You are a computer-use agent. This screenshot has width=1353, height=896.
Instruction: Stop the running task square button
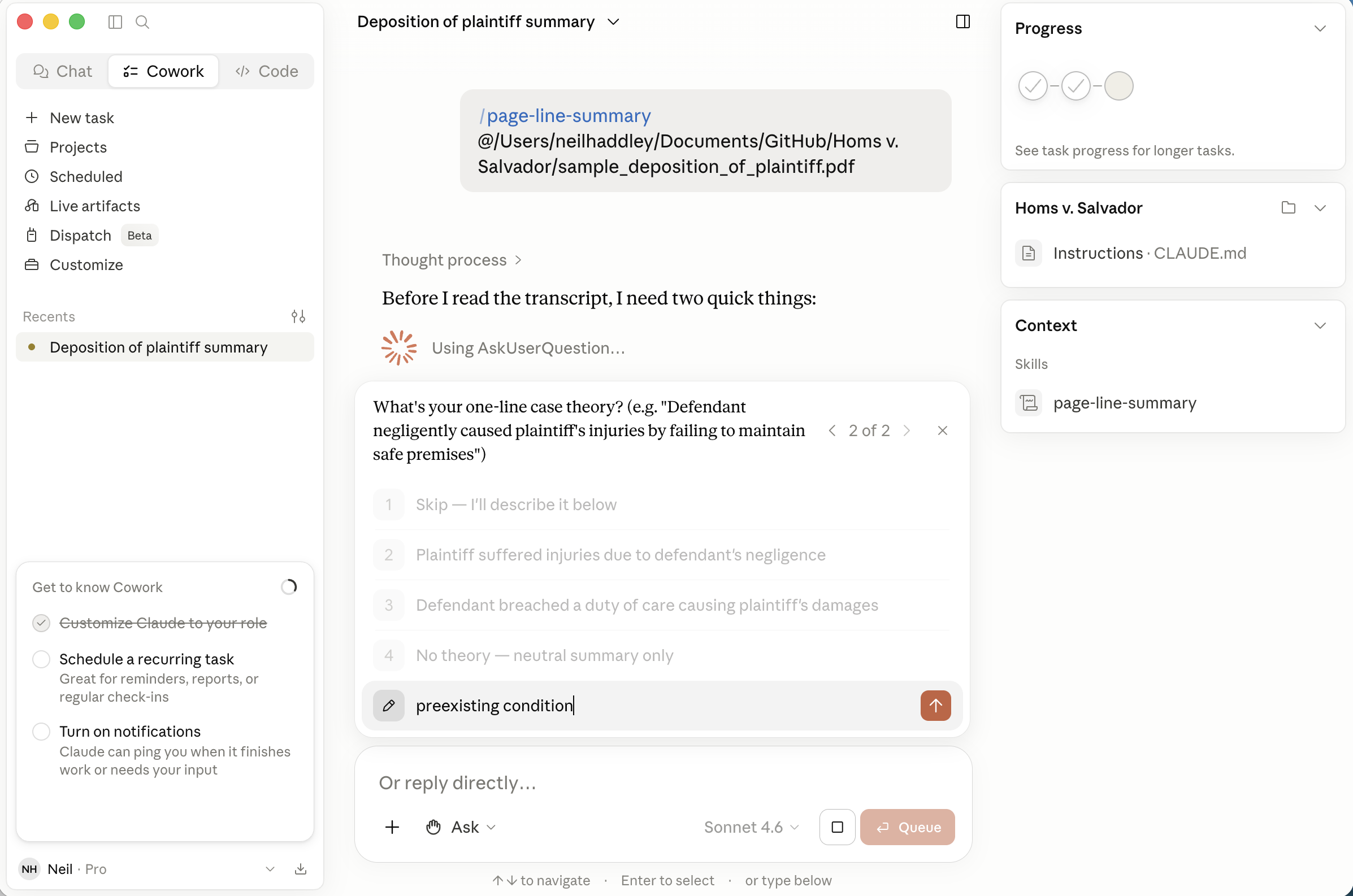coord(837,827)
